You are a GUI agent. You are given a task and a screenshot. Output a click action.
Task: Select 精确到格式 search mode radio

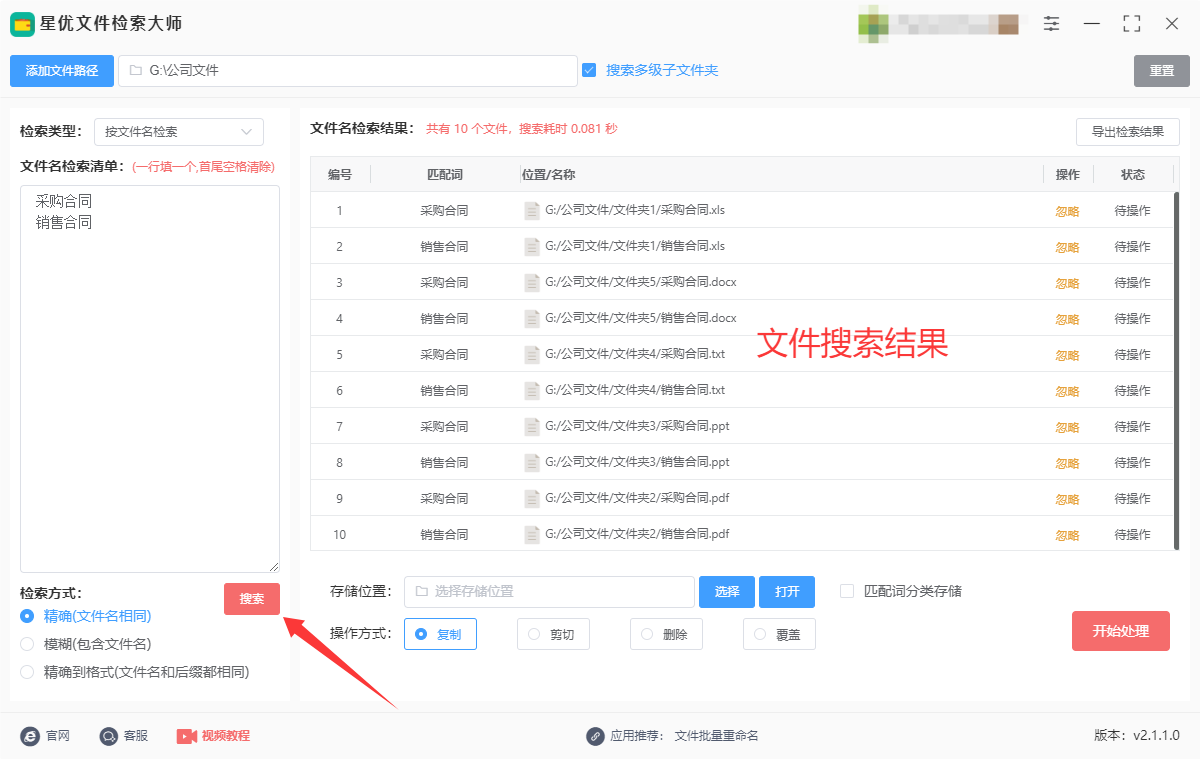(x=27, y=672)
